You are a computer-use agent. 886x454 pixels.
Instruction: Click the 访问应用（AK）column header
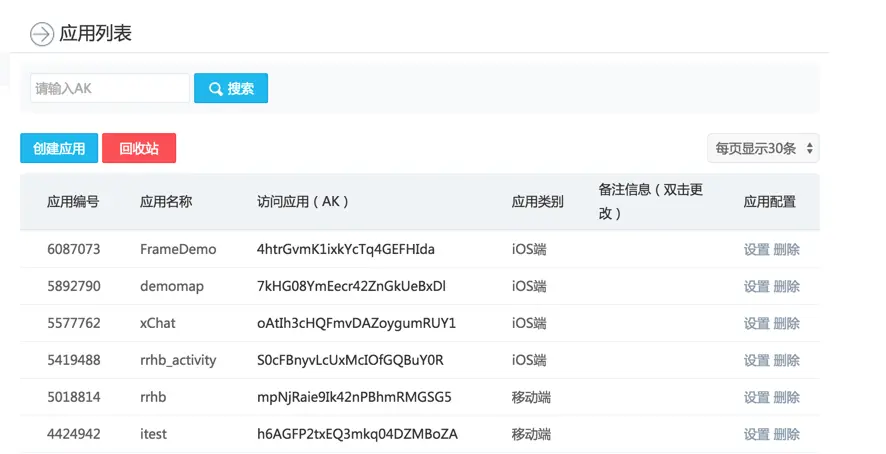[x=303, y=201]
